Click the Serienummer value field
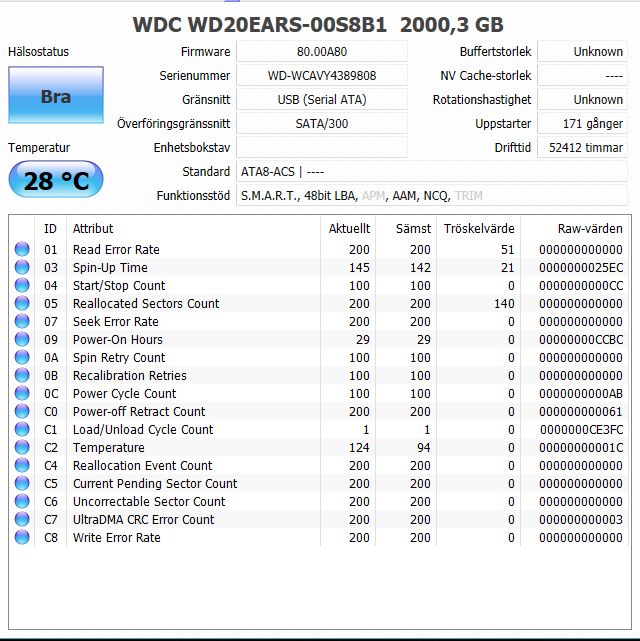 [x=322, y=76]
